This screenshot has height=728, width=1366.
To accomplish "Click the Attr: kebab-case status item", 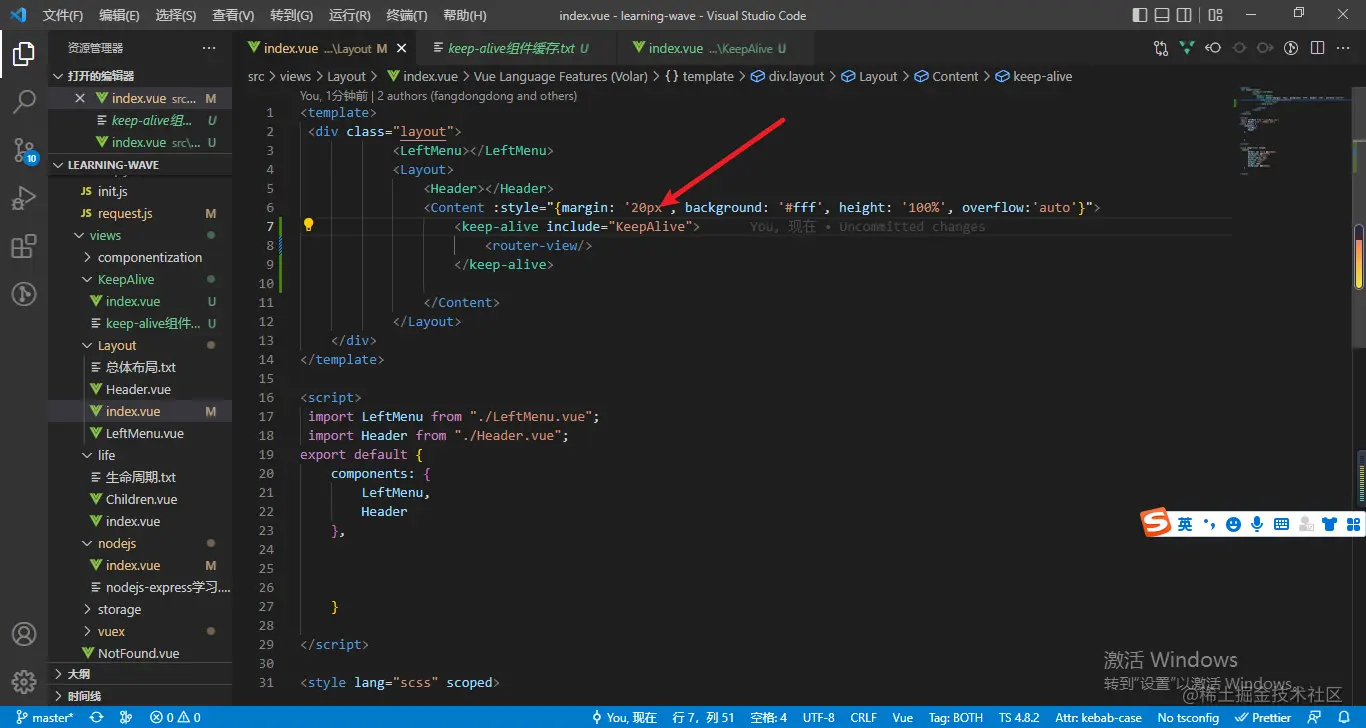I will [1098, 717].
